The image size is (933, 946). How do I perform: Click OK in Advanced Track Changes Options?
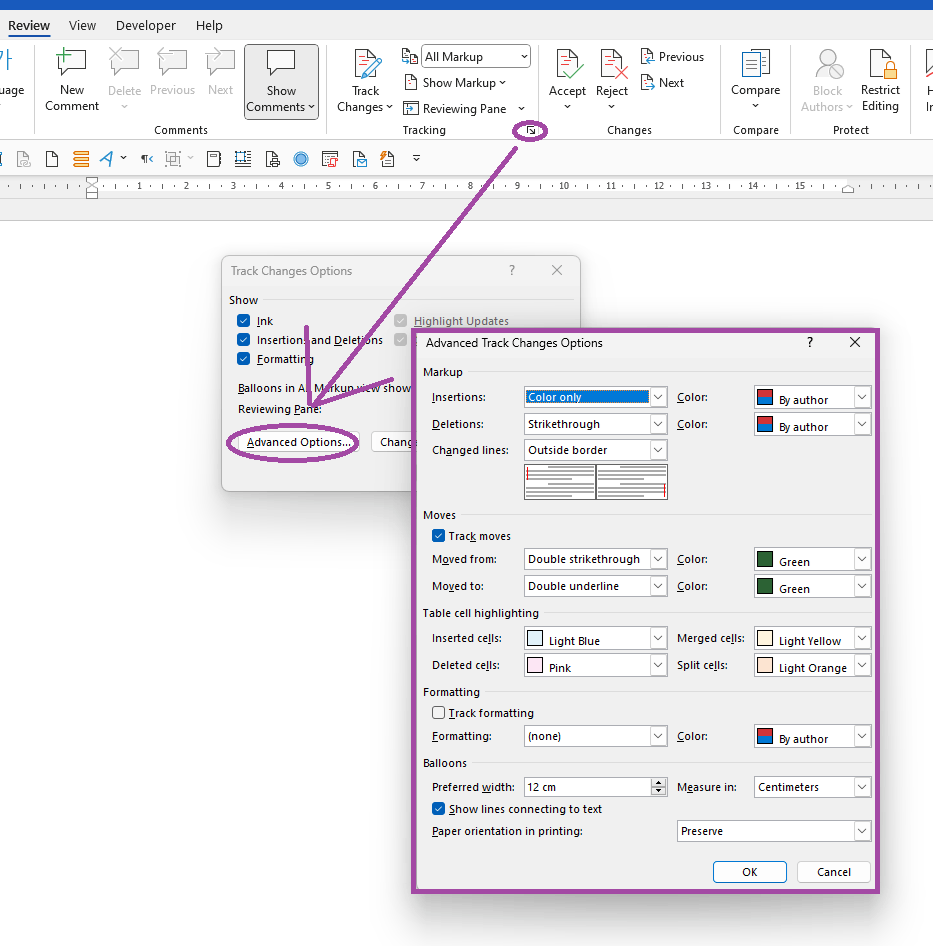pos(750,872)
